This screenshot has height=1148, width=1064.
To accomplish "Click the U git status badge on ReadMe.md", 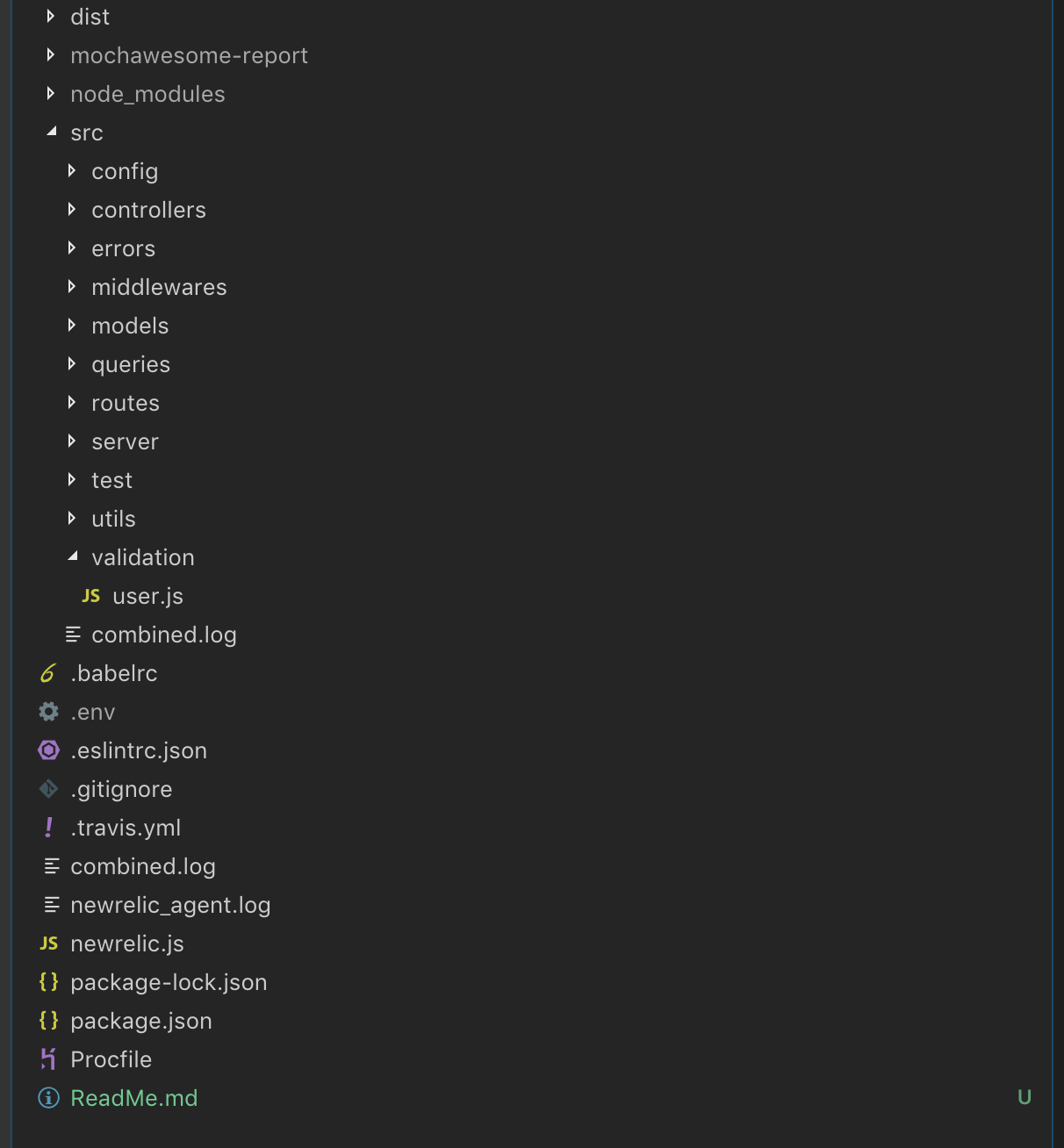I will (x=1024, y=1096).
